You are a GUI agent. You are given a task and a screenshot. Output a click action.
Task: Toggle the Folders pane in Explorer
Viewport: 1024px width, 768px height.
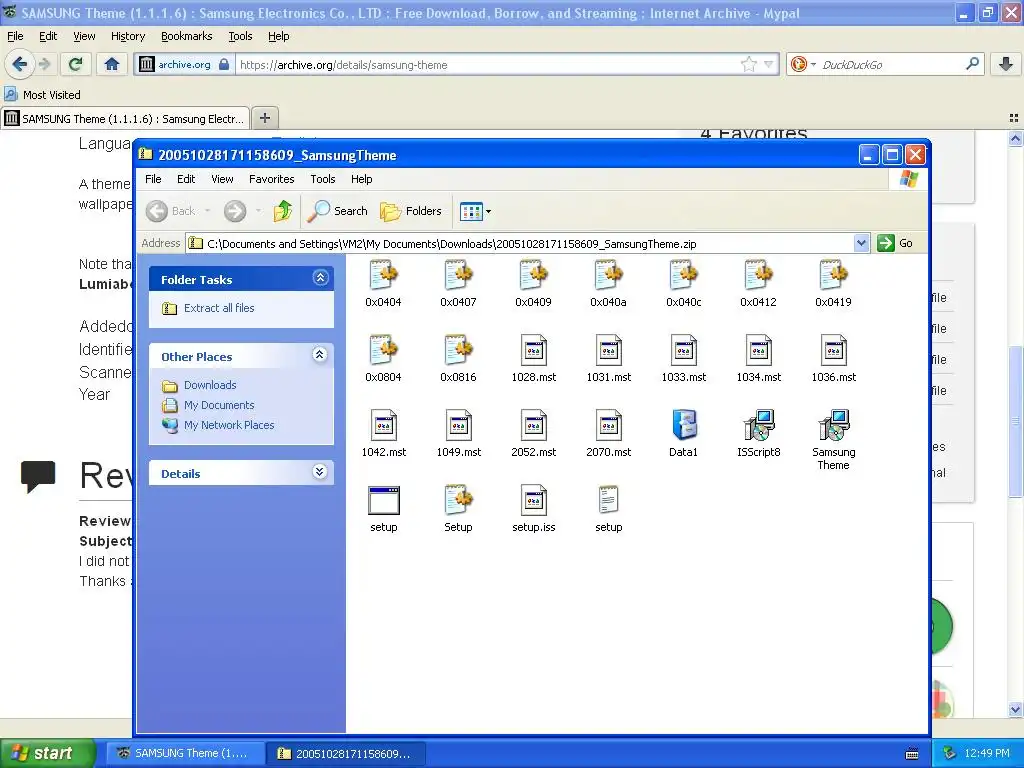[x=411, y=211]
